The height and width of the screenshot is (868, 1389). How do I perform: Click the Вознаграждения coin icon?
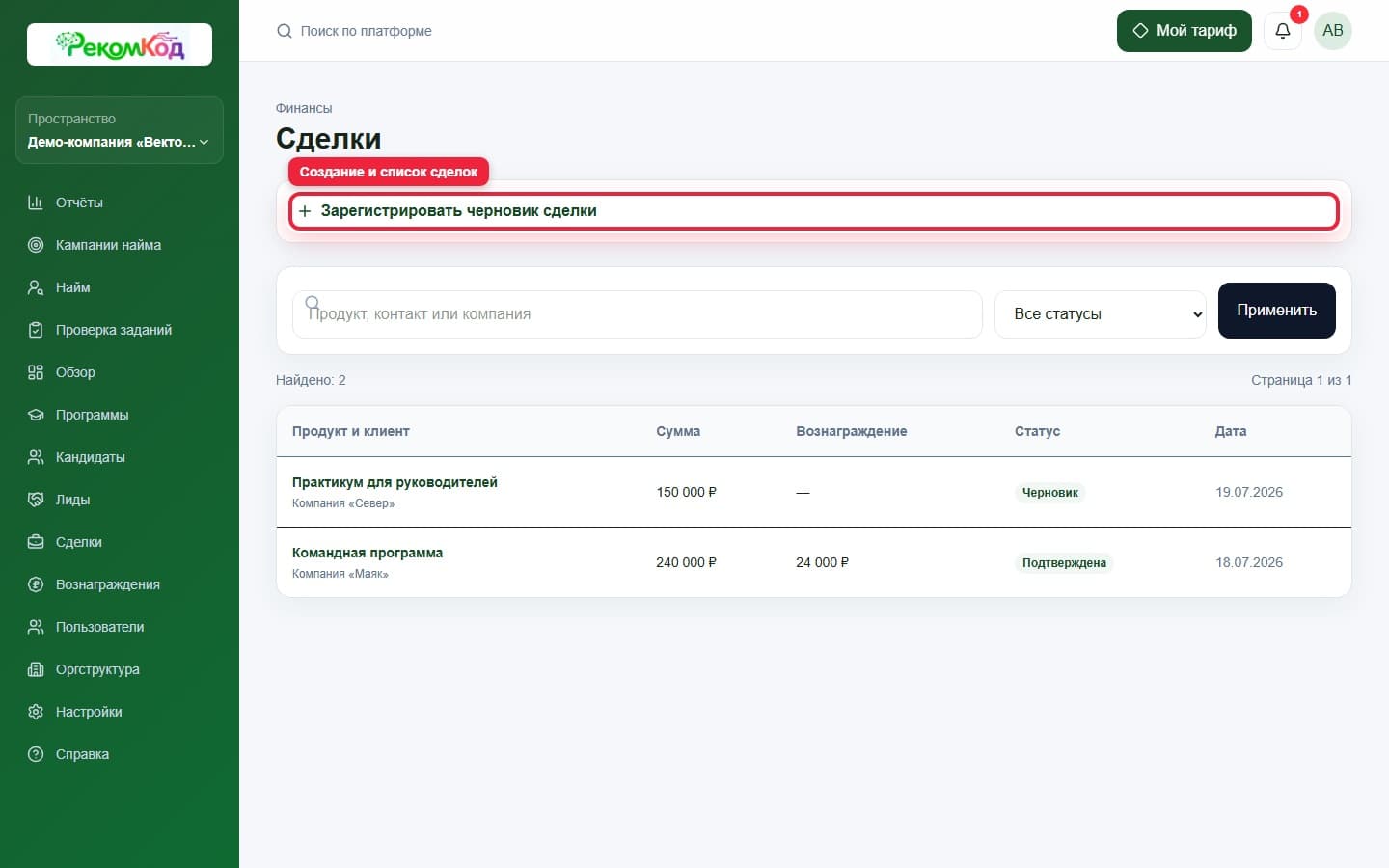point(36,584)
